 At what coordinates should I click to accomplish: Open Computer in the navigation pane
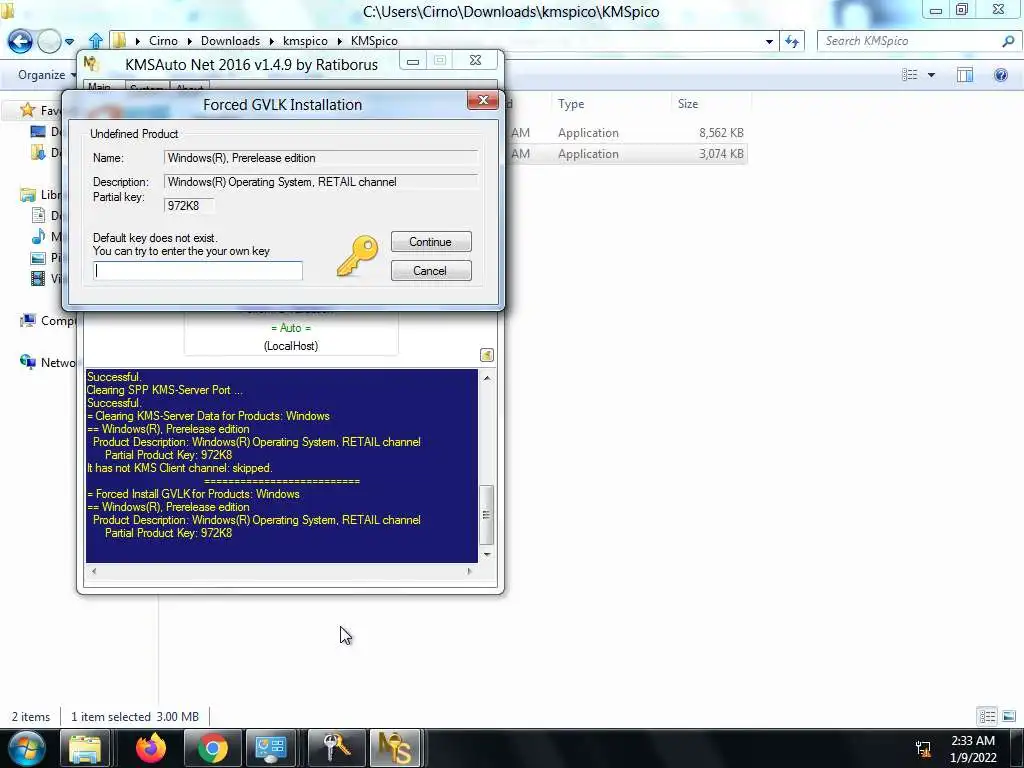pyautogui.click(x=47, y=321)
